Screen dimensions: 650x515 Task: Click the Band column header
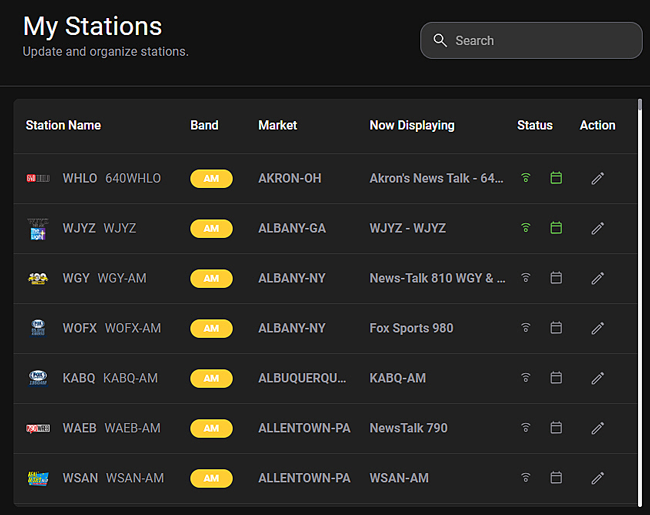(204, 125)
